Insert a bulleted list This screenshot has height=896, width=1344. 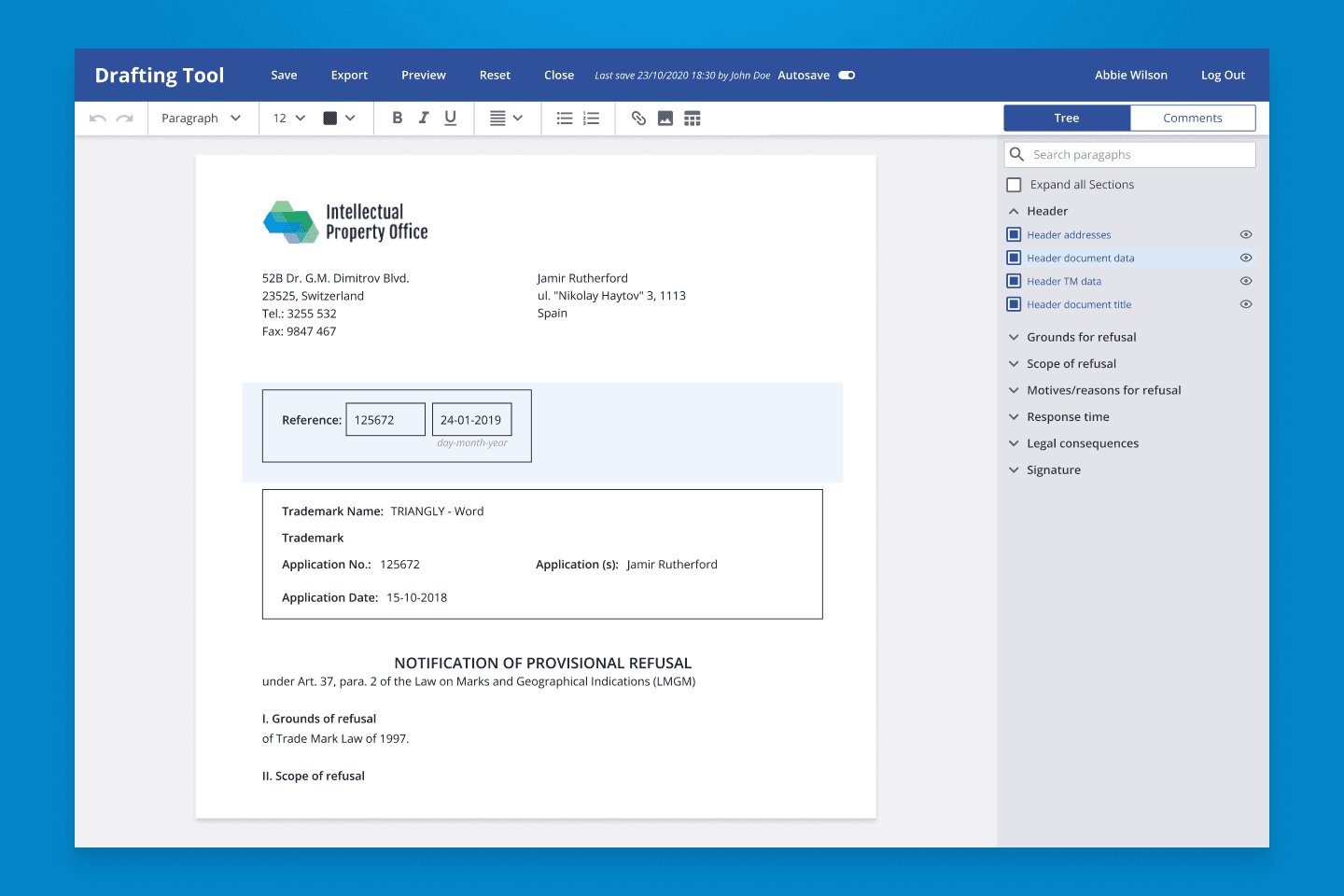click(565, 119)
